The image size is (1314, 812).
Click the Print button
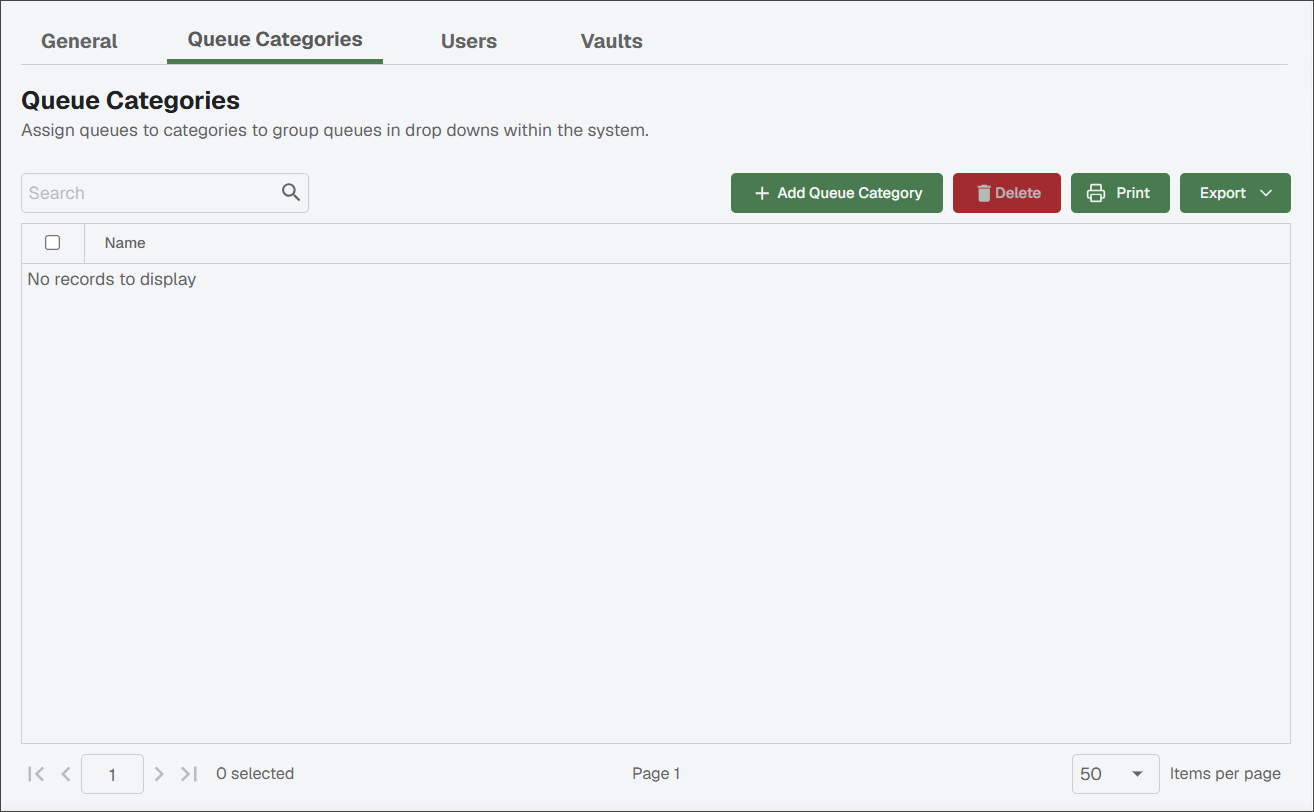[1120, 193]
